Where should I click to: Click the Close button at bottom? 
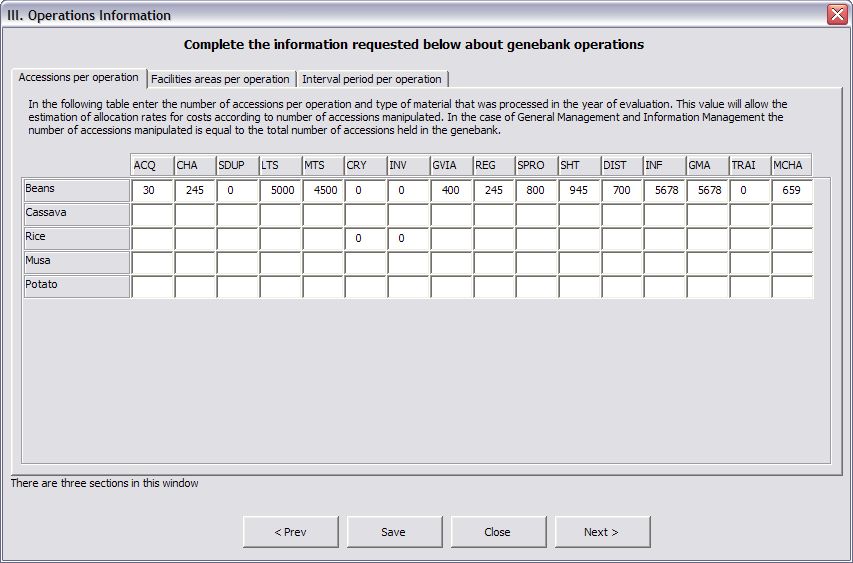click(x=498, y=532)
